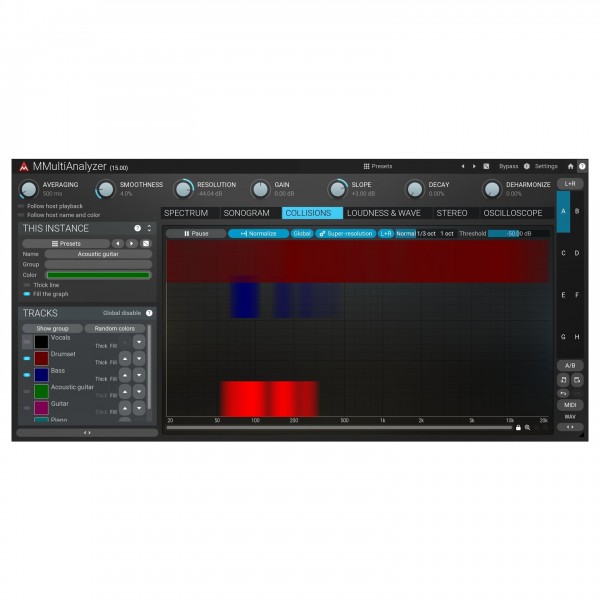Collapse the right panel with bottom arrows
Screen dimensions: 600x600
pyautogui.click(x=570, y=427)
